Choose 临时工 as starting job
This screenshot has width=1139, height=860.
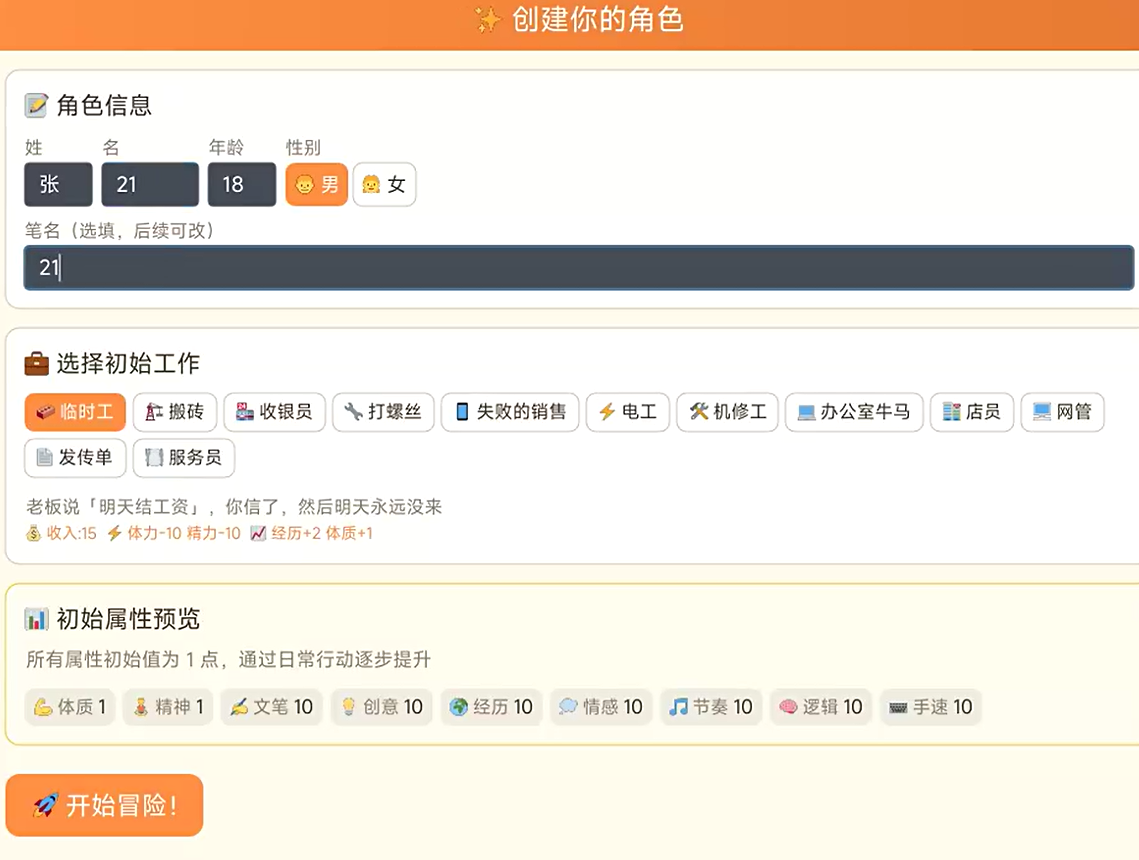click(76, 412)
